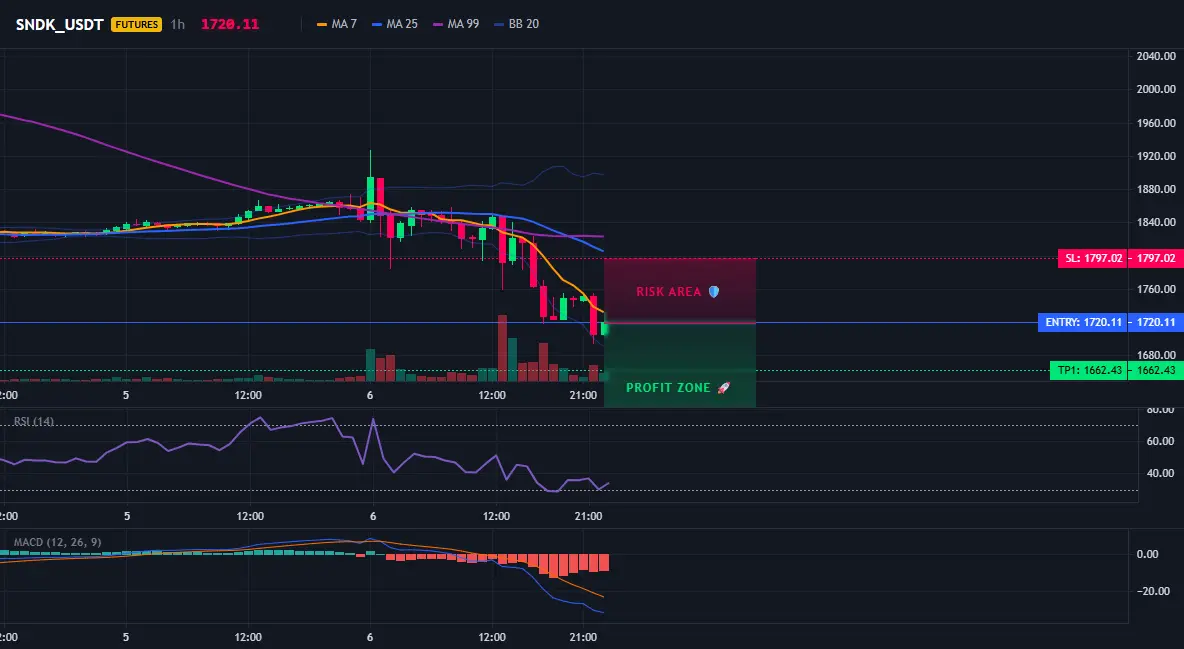Image resolution: width=1184 pixels, height=649 pixels.
Task: Click the 2000.00 price axis value
Action: click(x=1156, y=89)
